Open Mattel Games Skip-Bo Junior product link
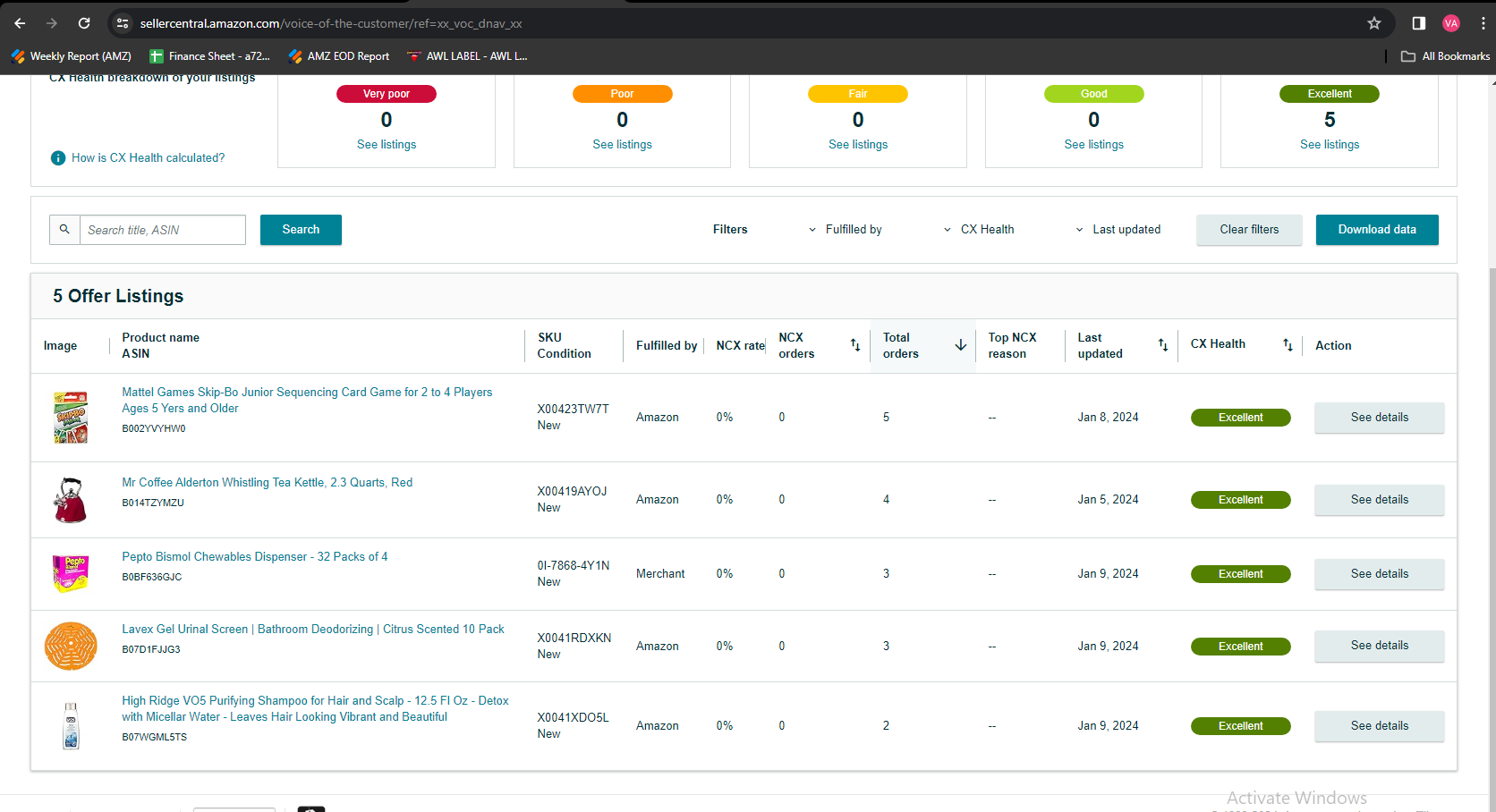 point(307,401)
